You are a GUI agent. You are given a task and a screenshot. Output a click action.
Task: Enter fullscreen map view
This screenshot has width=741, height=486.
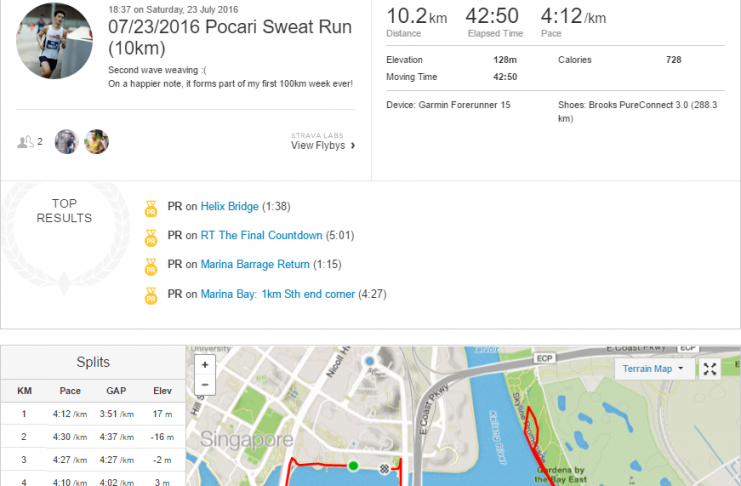[x=710, y=369]
